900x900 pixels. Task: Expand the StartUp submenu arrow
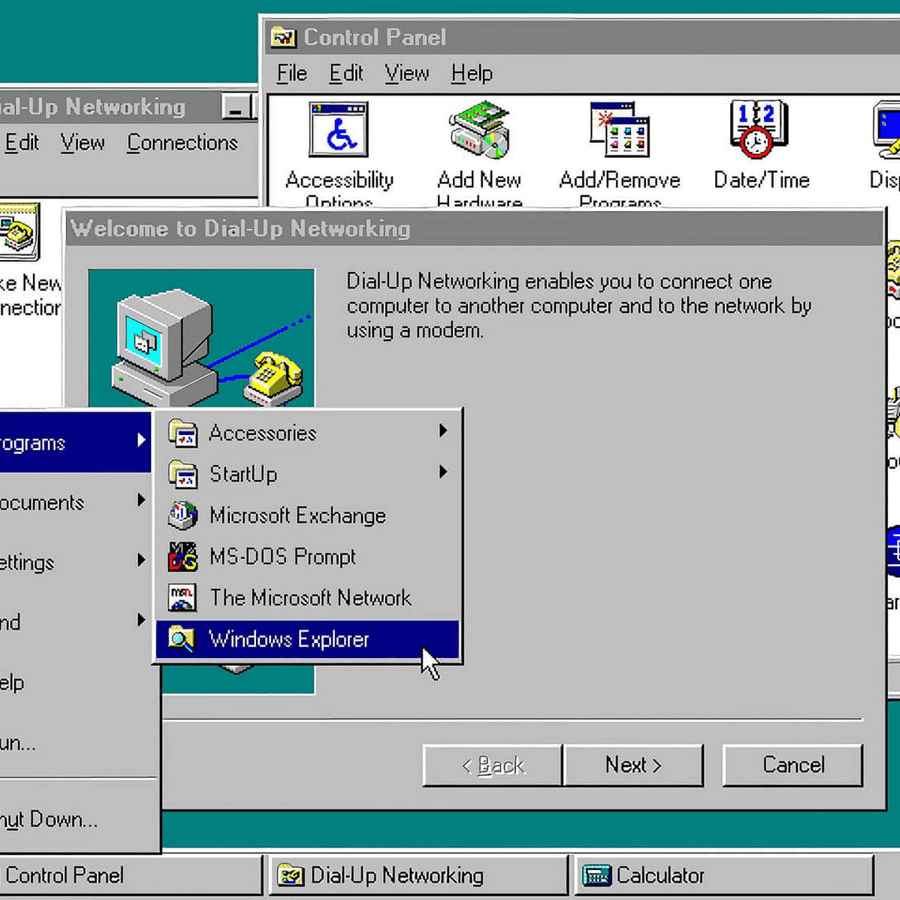pyautogui.click(x=442, y=473)
